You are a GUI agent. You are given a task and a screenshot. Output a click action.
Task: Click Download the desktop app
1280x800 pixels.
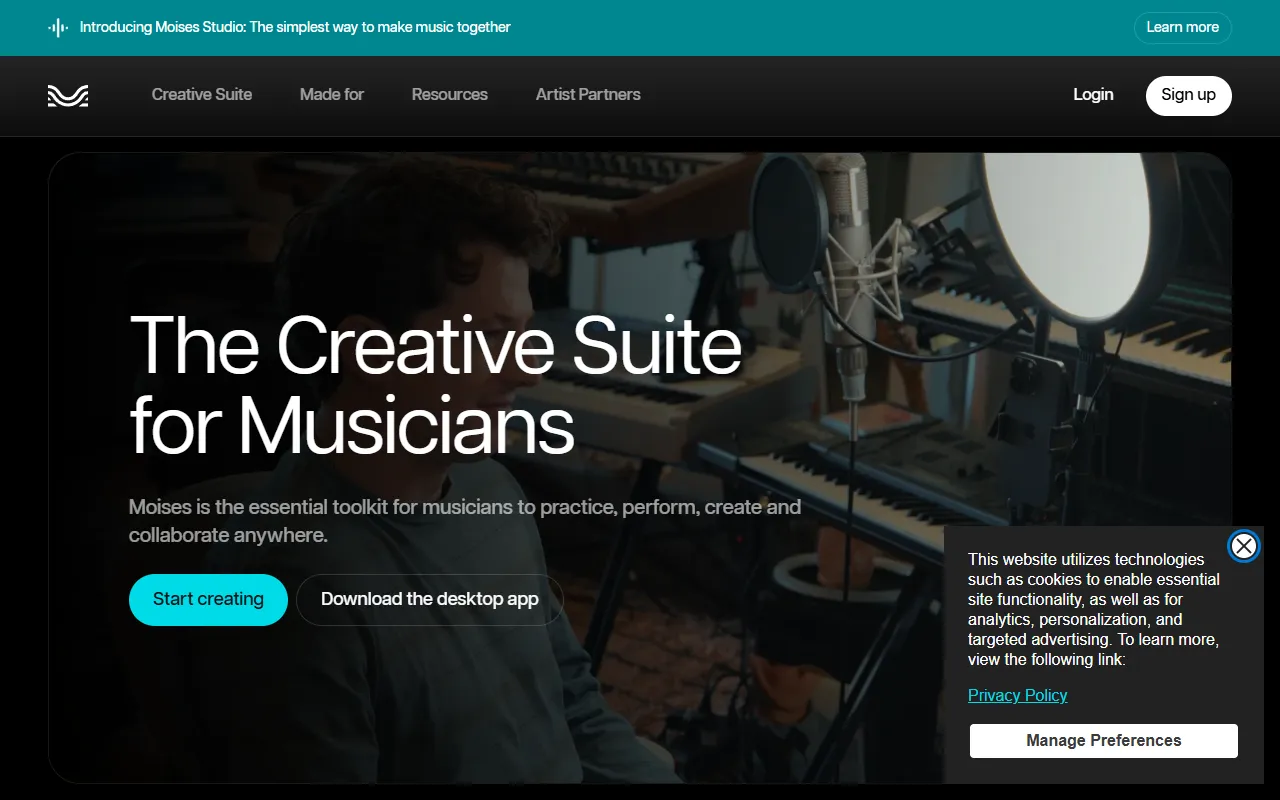[430, 600]
